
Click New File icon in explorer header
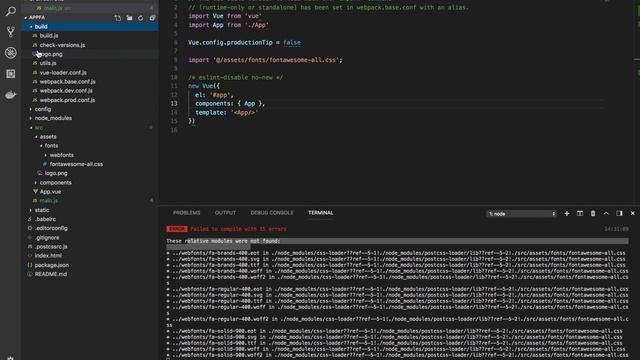click(x=118, y=18)
